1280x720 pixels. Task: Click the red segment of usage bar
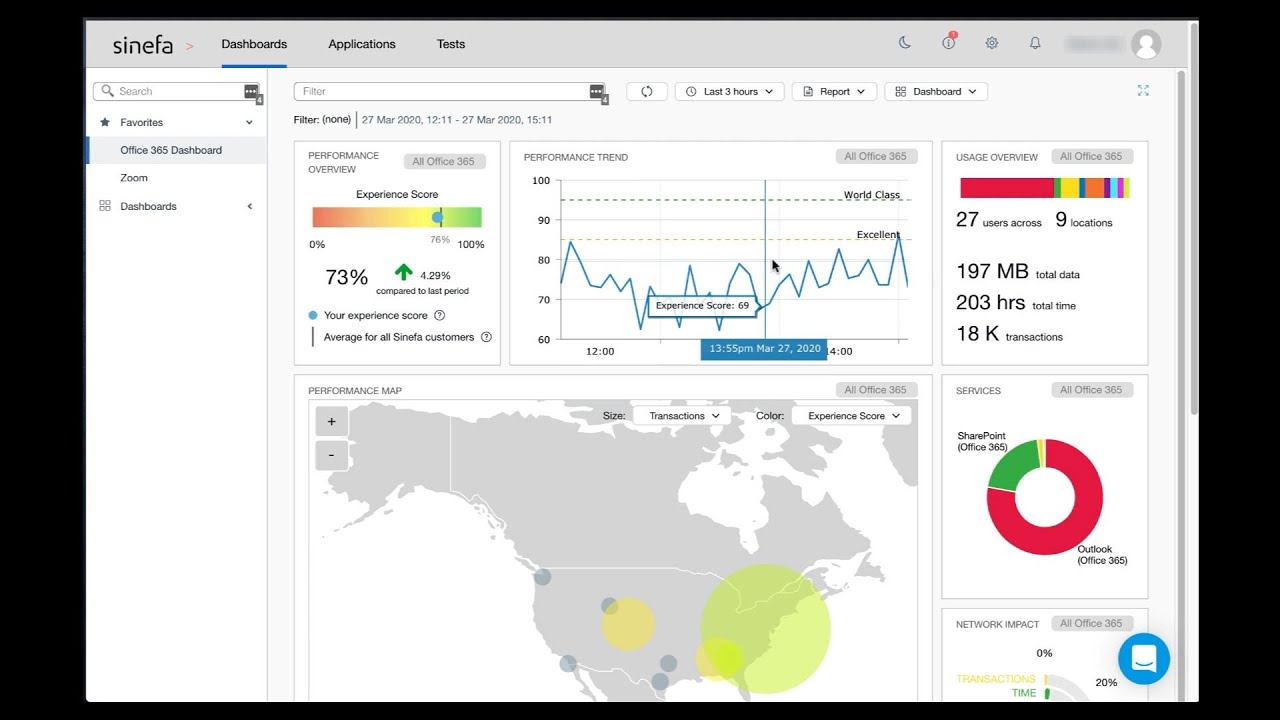coord(1007,188)
